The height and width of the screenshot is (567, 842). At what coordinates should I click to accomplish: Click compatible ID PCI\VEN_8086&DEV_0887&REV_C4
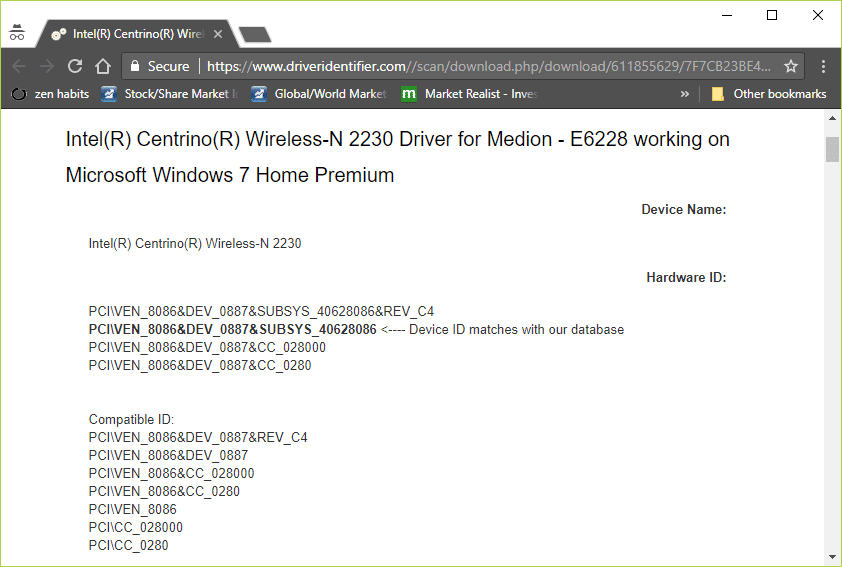coord(198,438)
